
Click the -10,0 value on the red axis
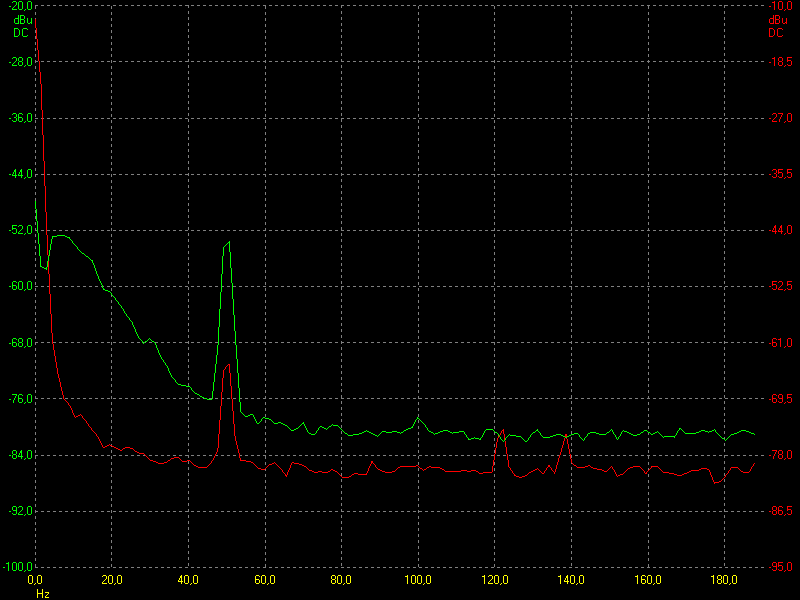[781, 6]
